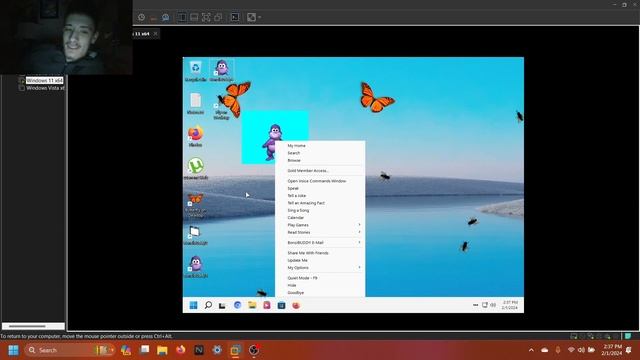Open Firefox shortcut on guest desktop

coord(195,136)
